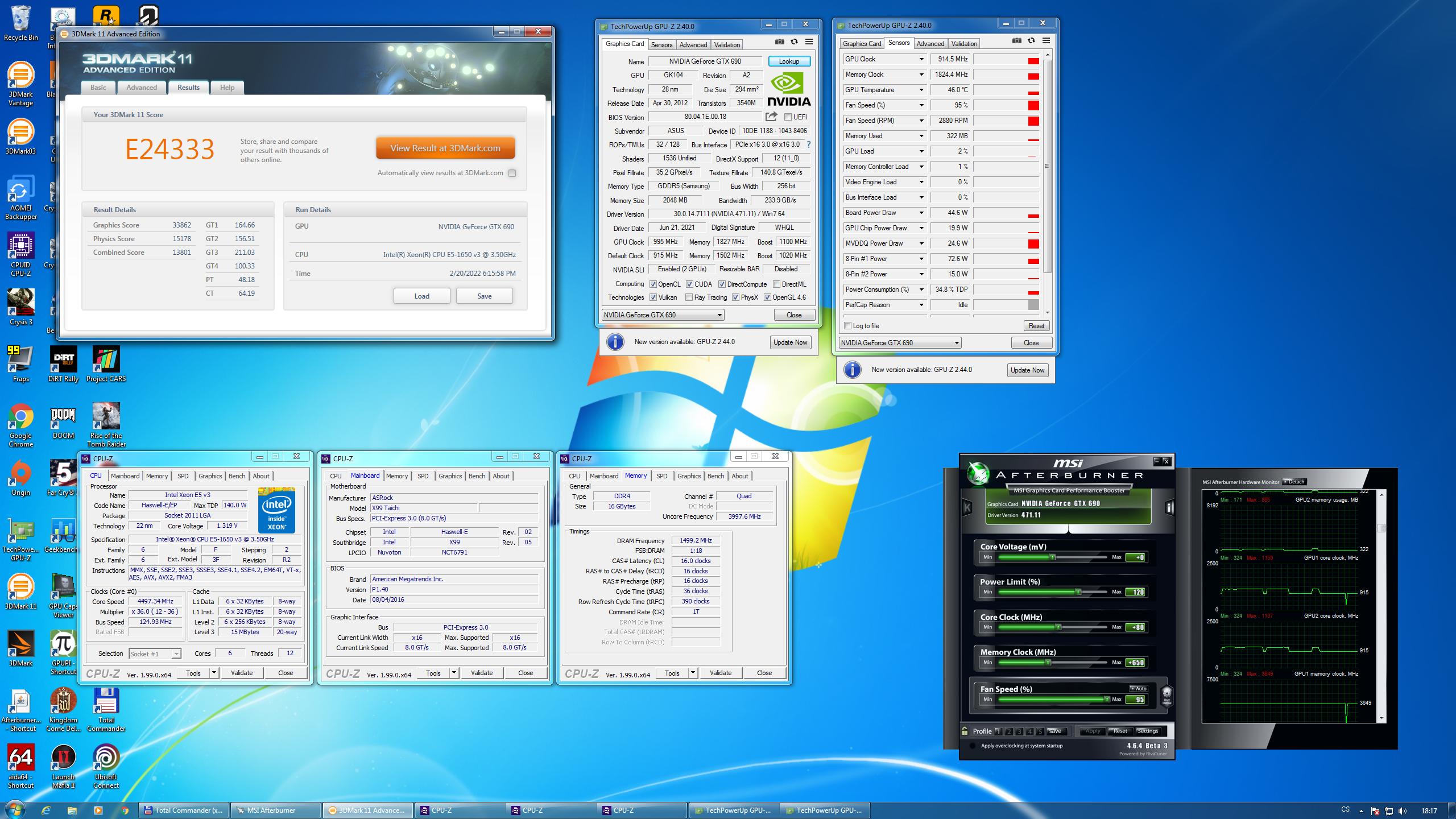Image resolution: width=1456 pixels, height=819 pixels.
Task: Click Afterburner info 'i' side button
Action: pos(1169,507)
